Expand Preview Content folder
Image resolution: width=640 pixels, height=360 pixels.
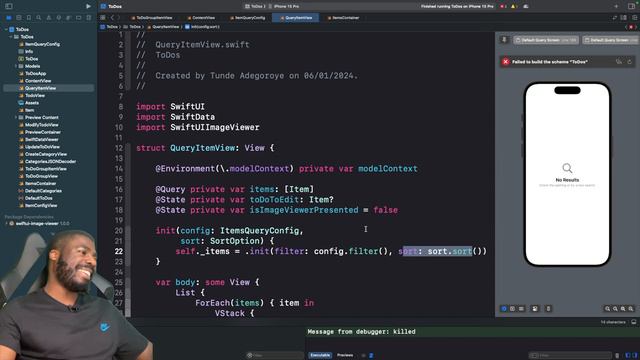click(16, 118)
